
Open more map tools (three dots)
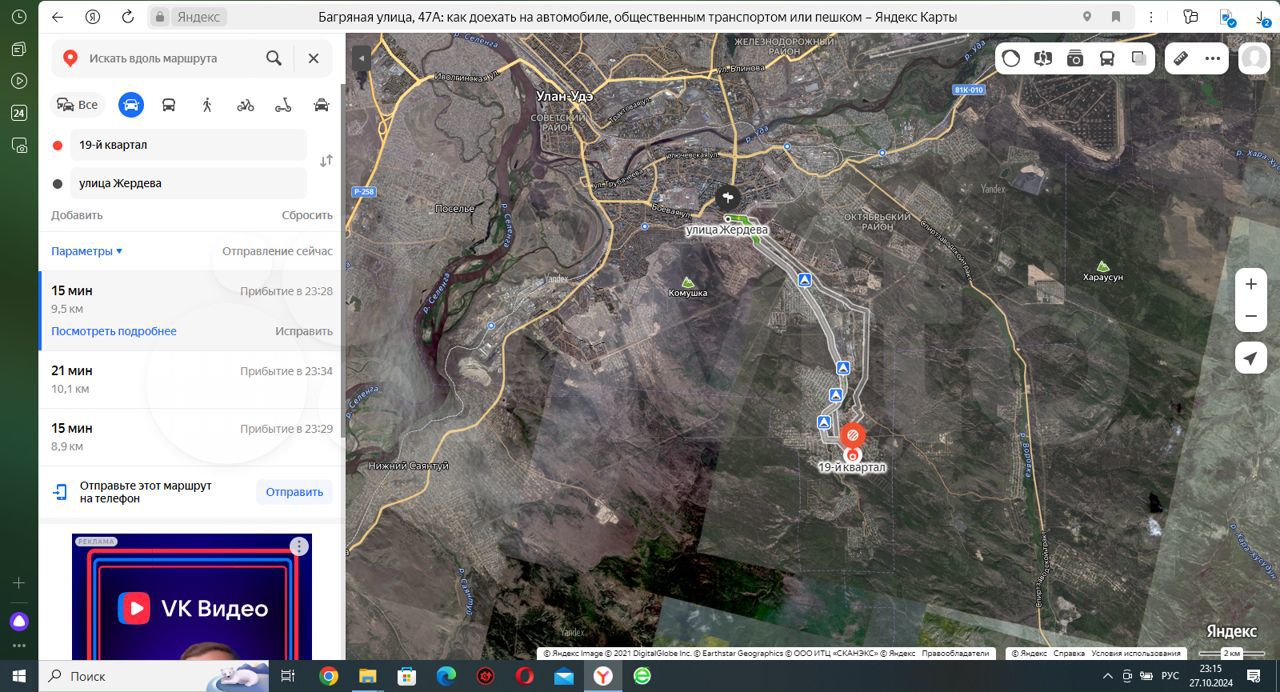(1213, 58)
